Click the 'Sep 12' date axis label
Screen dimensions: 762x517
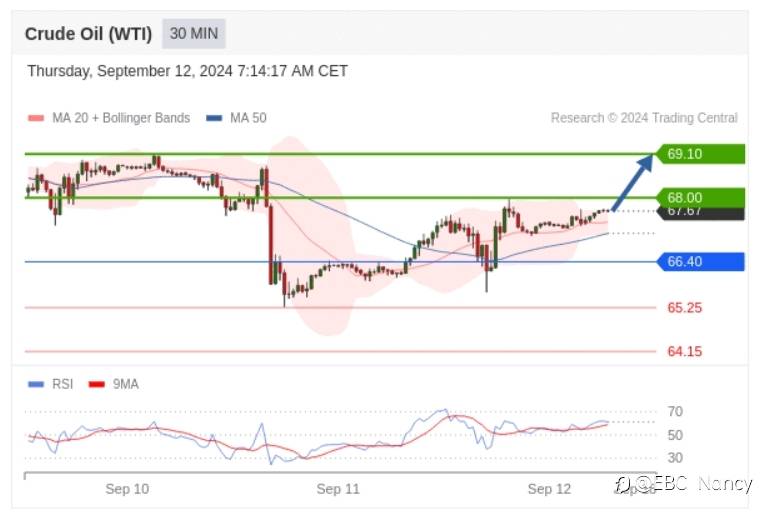pos(549,489)
